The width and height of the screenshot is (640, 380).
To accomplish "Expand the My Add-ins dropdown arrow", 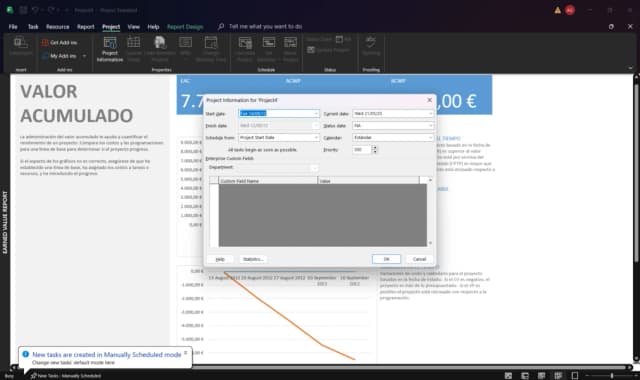I will (x=84, y=56).
